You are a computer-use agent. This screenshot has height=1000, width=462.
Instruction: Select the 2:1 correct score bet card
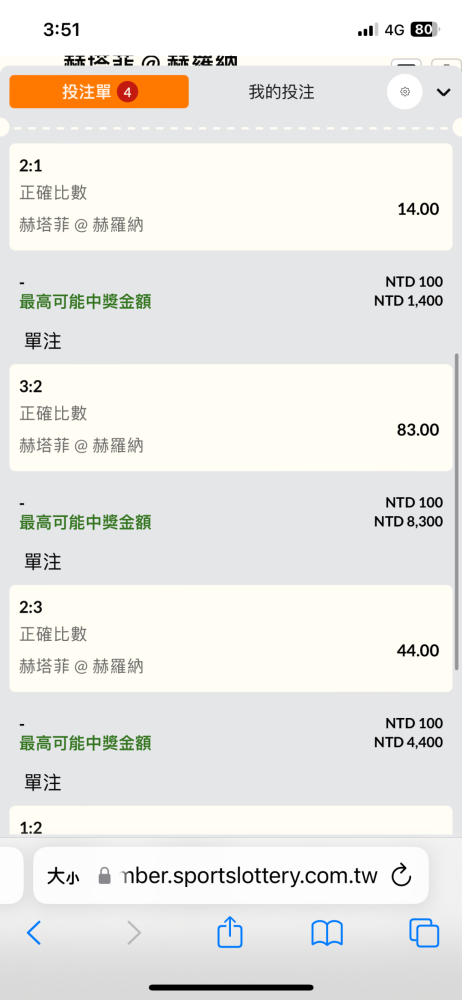click(x=231, y=196)
